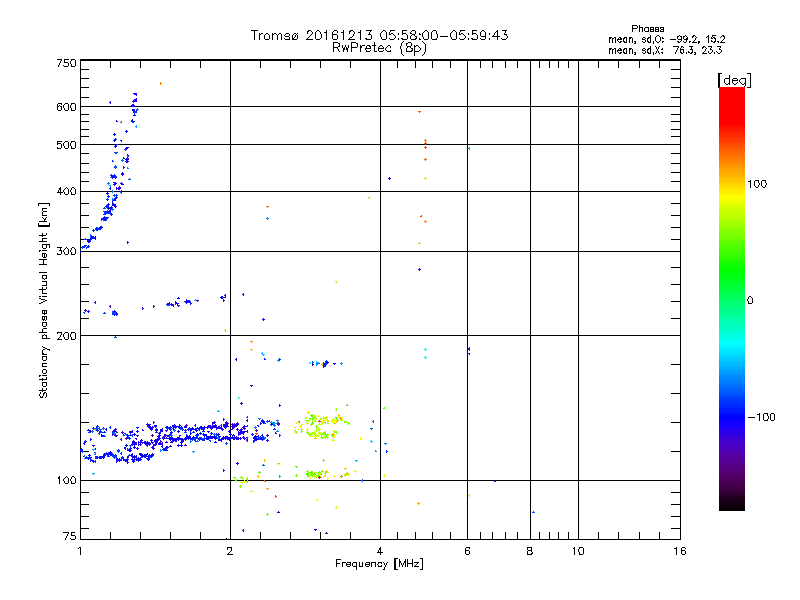Click the colorbar tick label '-100'

(761, 417)
